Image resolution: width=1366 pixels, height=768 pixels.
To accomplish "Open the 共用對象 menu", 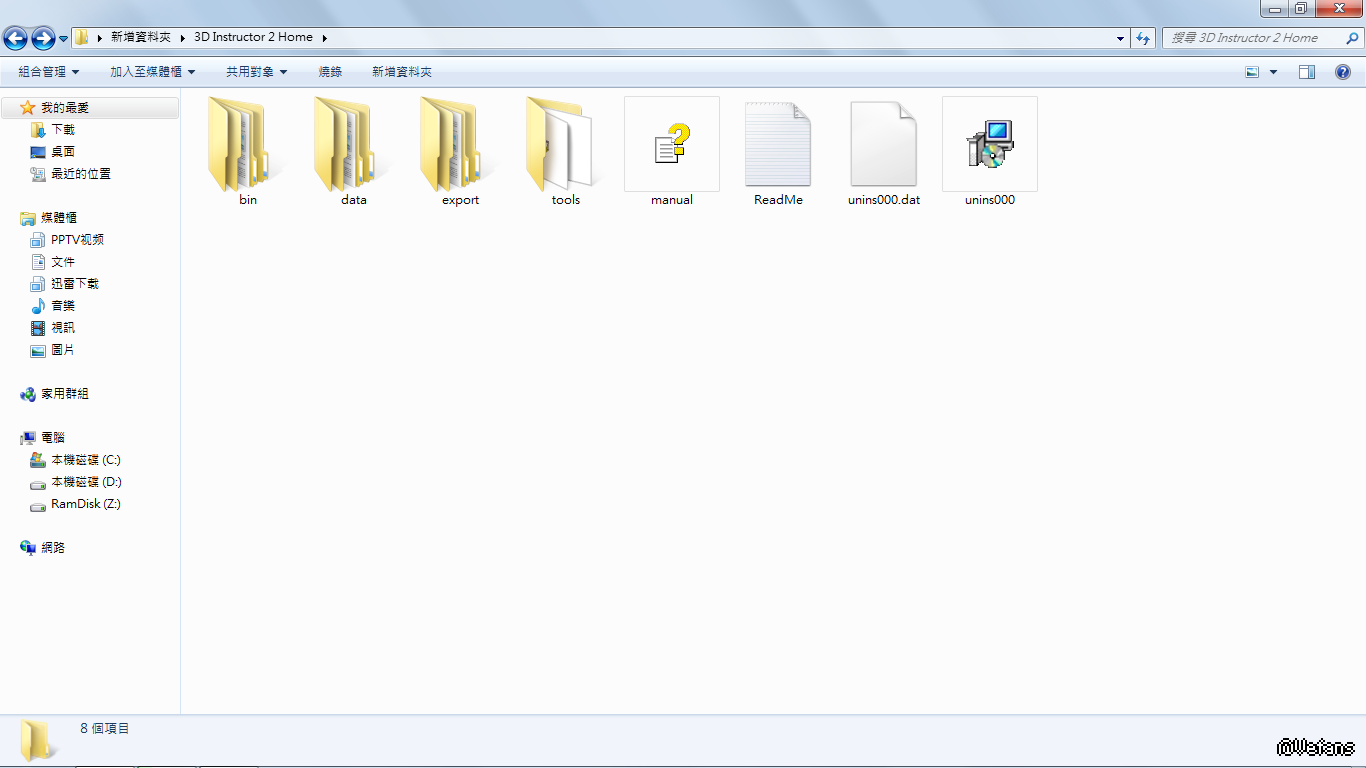I will tap(256, 72).
